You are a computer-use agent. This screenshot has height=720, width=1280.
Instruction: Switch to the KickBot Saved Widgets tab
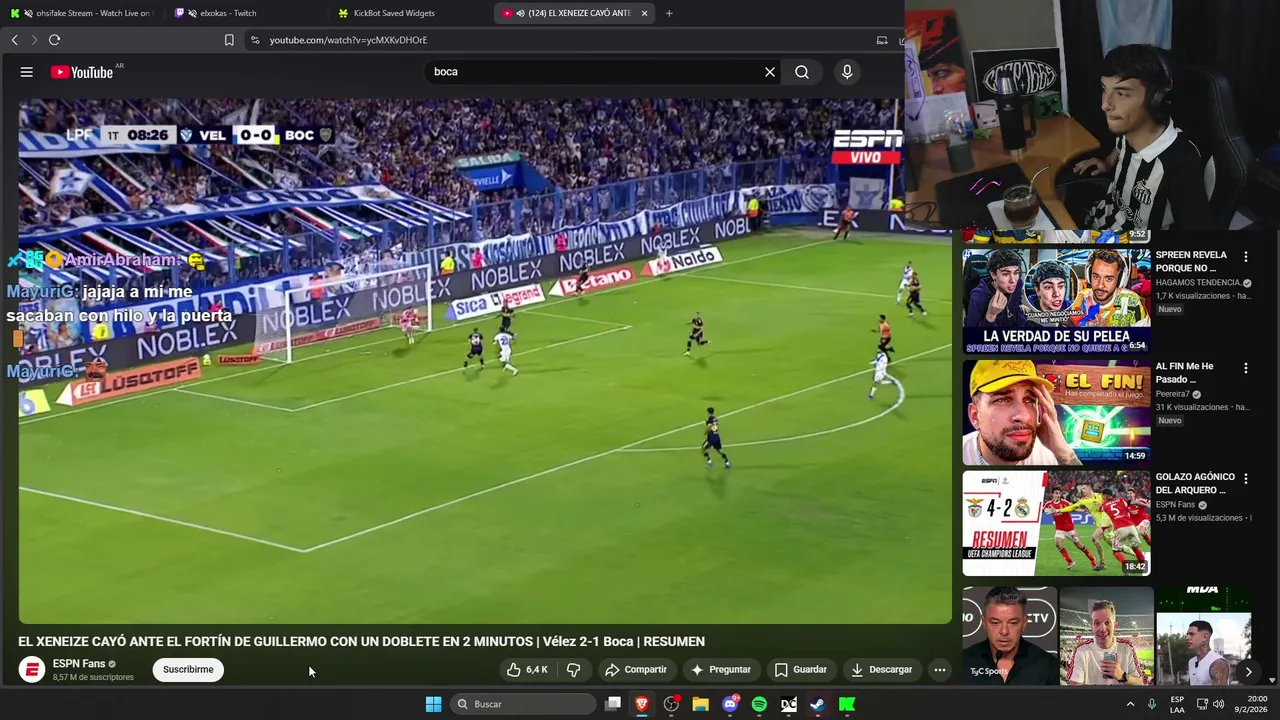pyautogui.click(x=410, y=13)
